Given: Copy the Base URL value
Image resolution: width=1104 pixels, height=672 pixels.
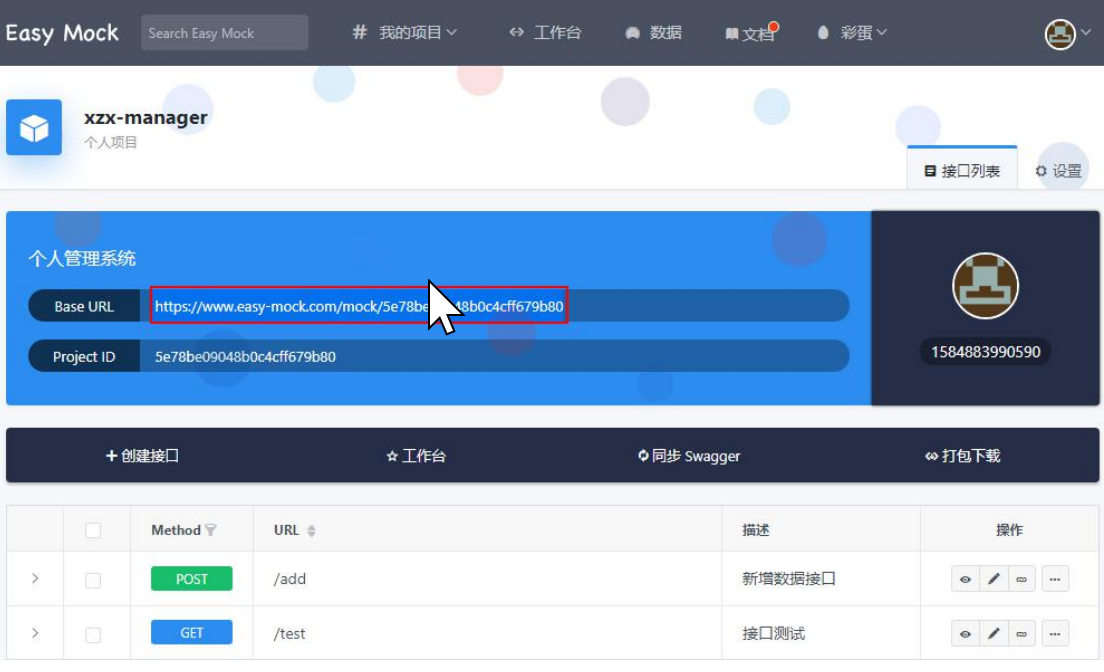Looking at the screenshot, I should [x=359, y=306].
